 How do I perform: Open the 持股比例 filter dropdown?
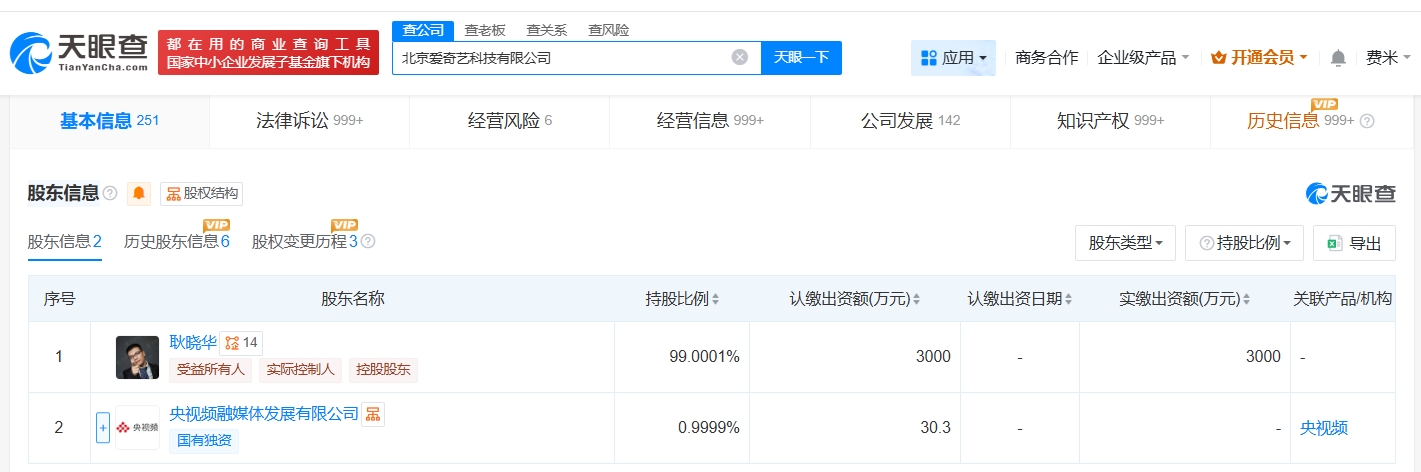pyautogui.click(x=1244, y=243)
